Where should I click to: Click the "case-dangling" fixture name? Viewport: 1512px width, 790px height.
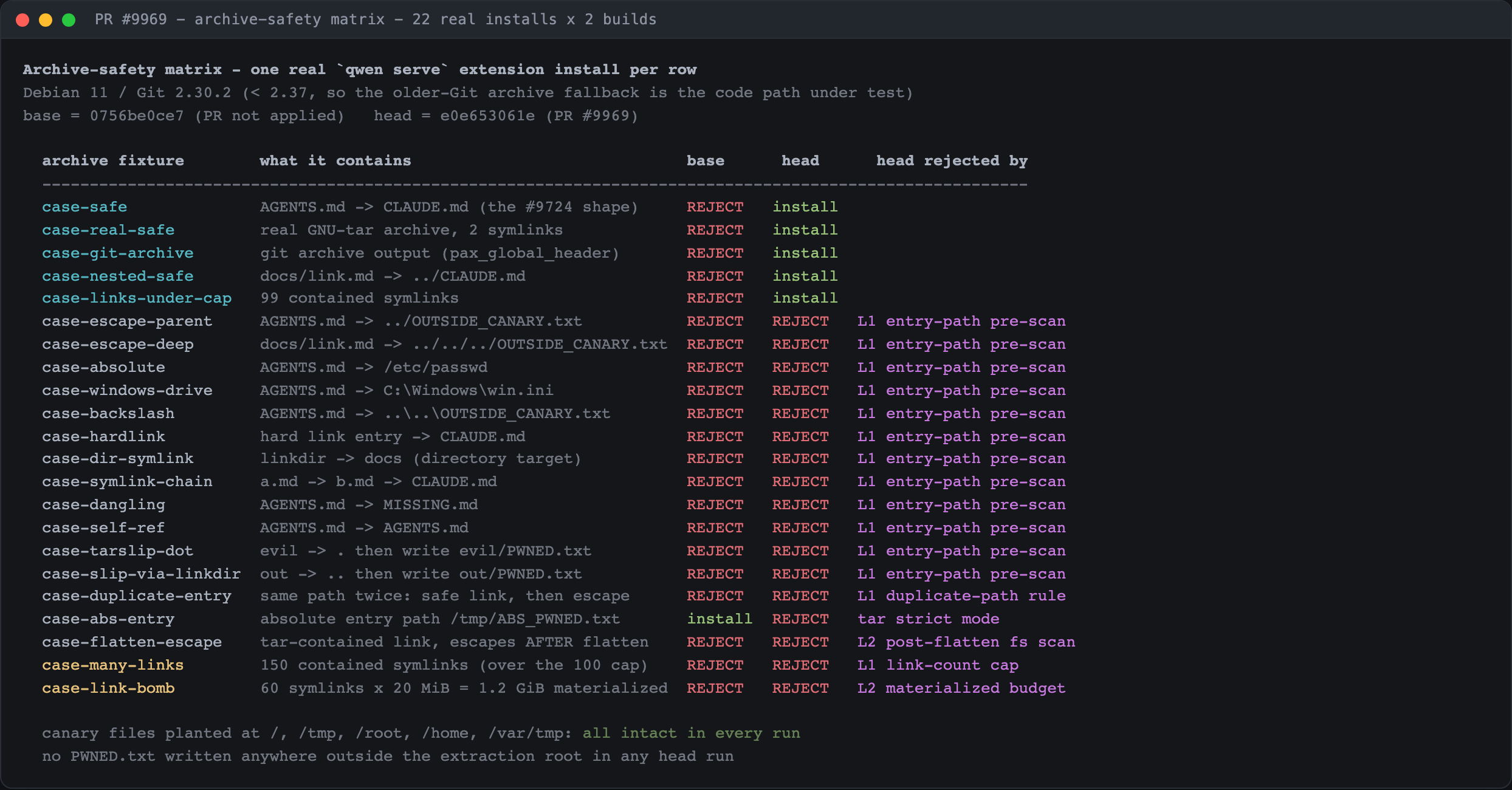click(x=103, y=505)
